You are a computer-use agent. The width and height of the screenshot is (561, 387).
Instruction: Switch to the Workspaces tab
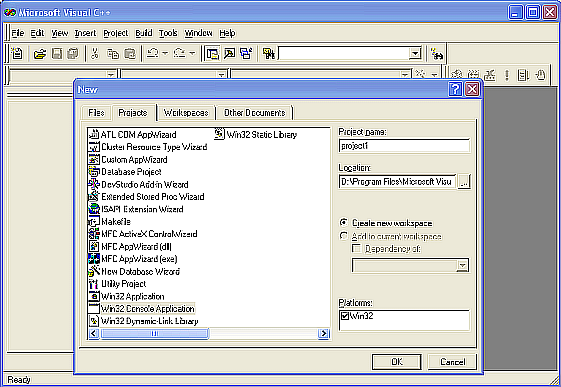186,113
